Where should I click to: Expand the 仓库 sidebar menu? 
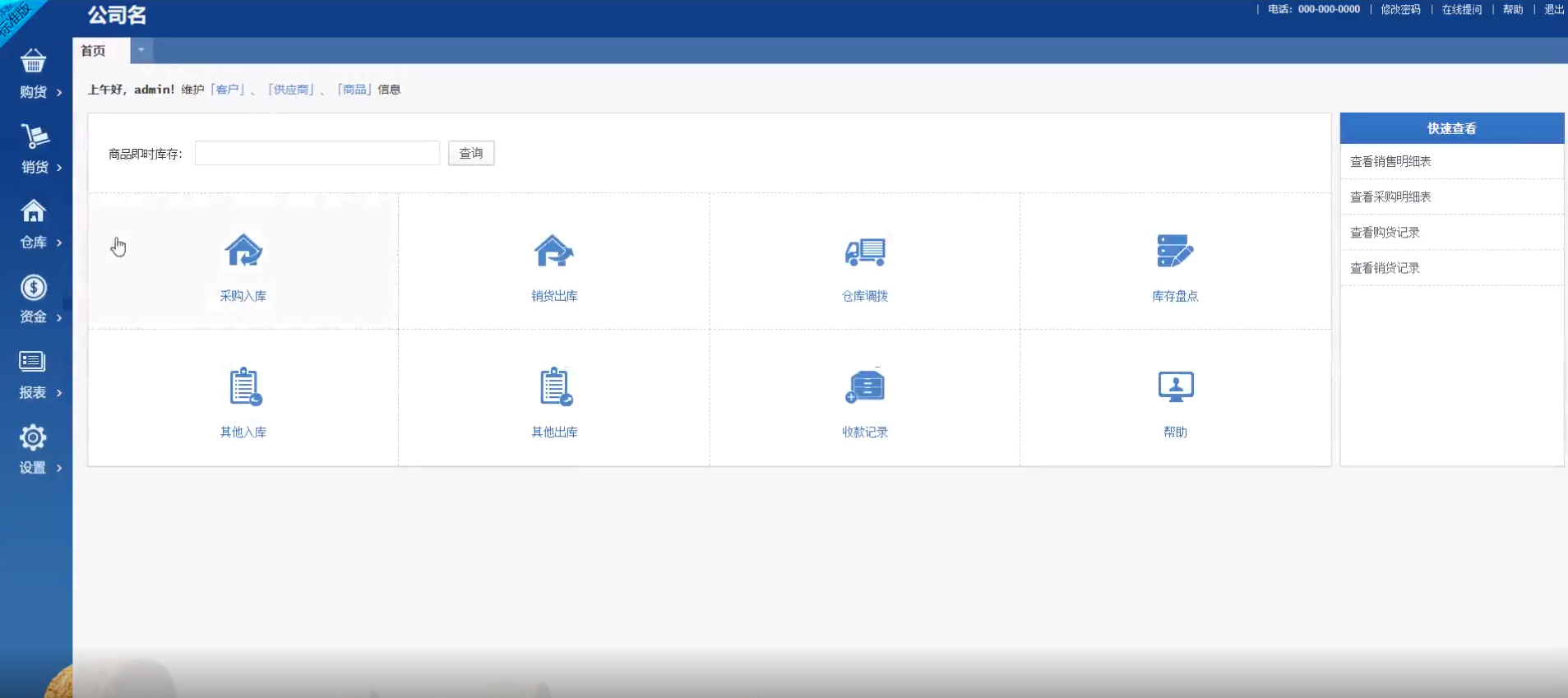35,224
